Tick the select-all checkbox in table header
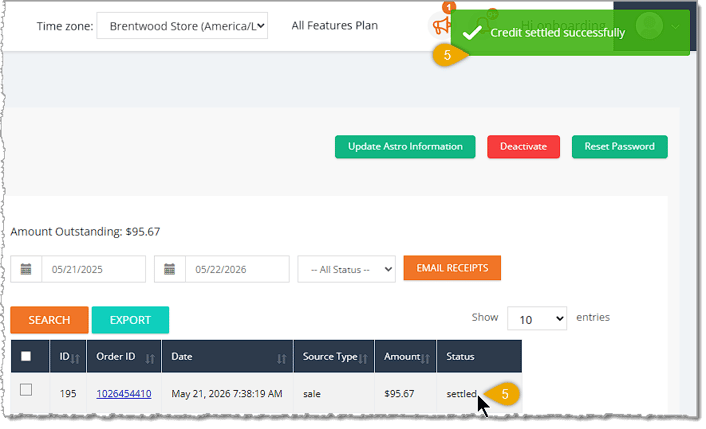The image size is (706, 429). pos(26,357)
